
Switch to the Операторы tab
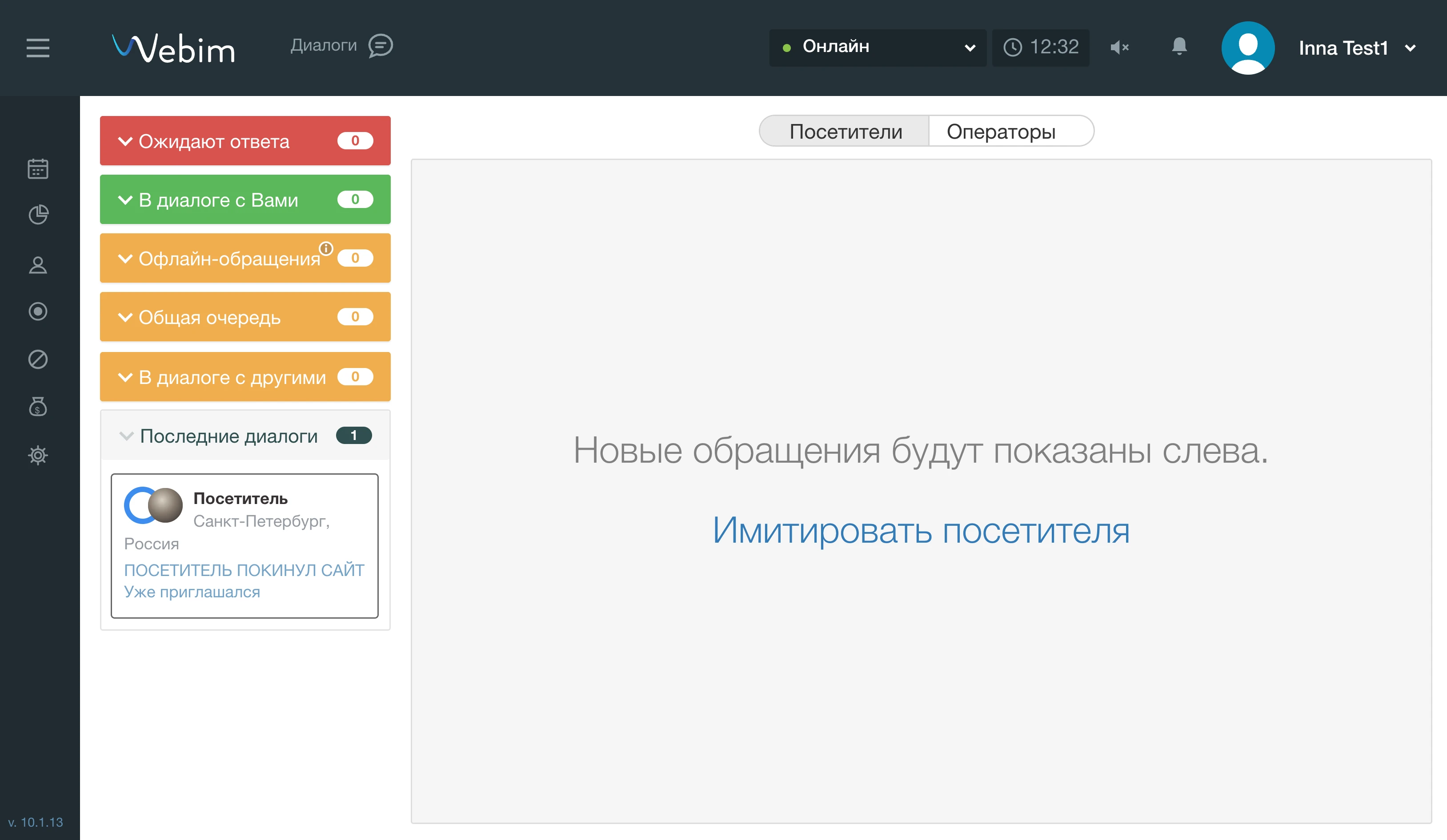click(1011, 132)
